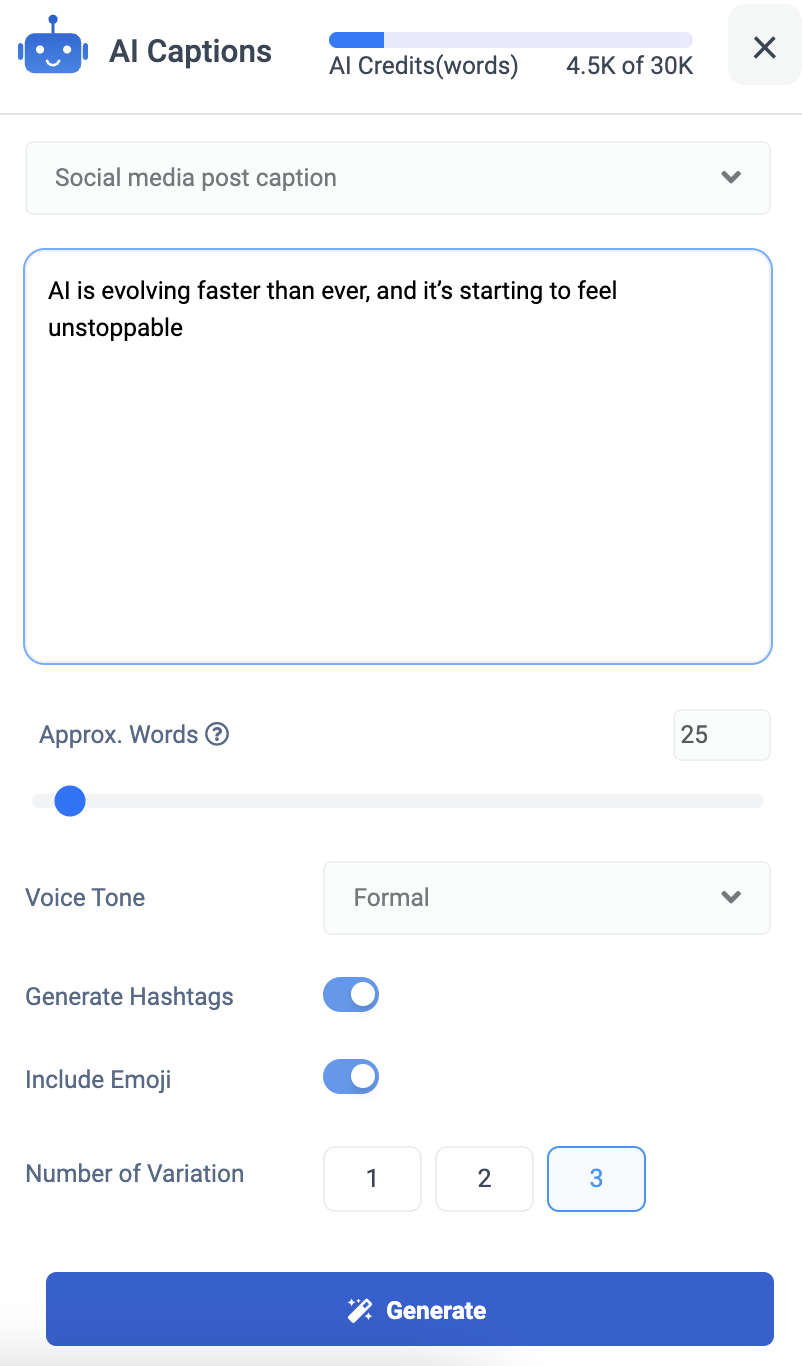Open the Formal voice tone dropdown
Image resolution: width=802 pixels, height=1366 pixels.
click(x=547, y=898)
